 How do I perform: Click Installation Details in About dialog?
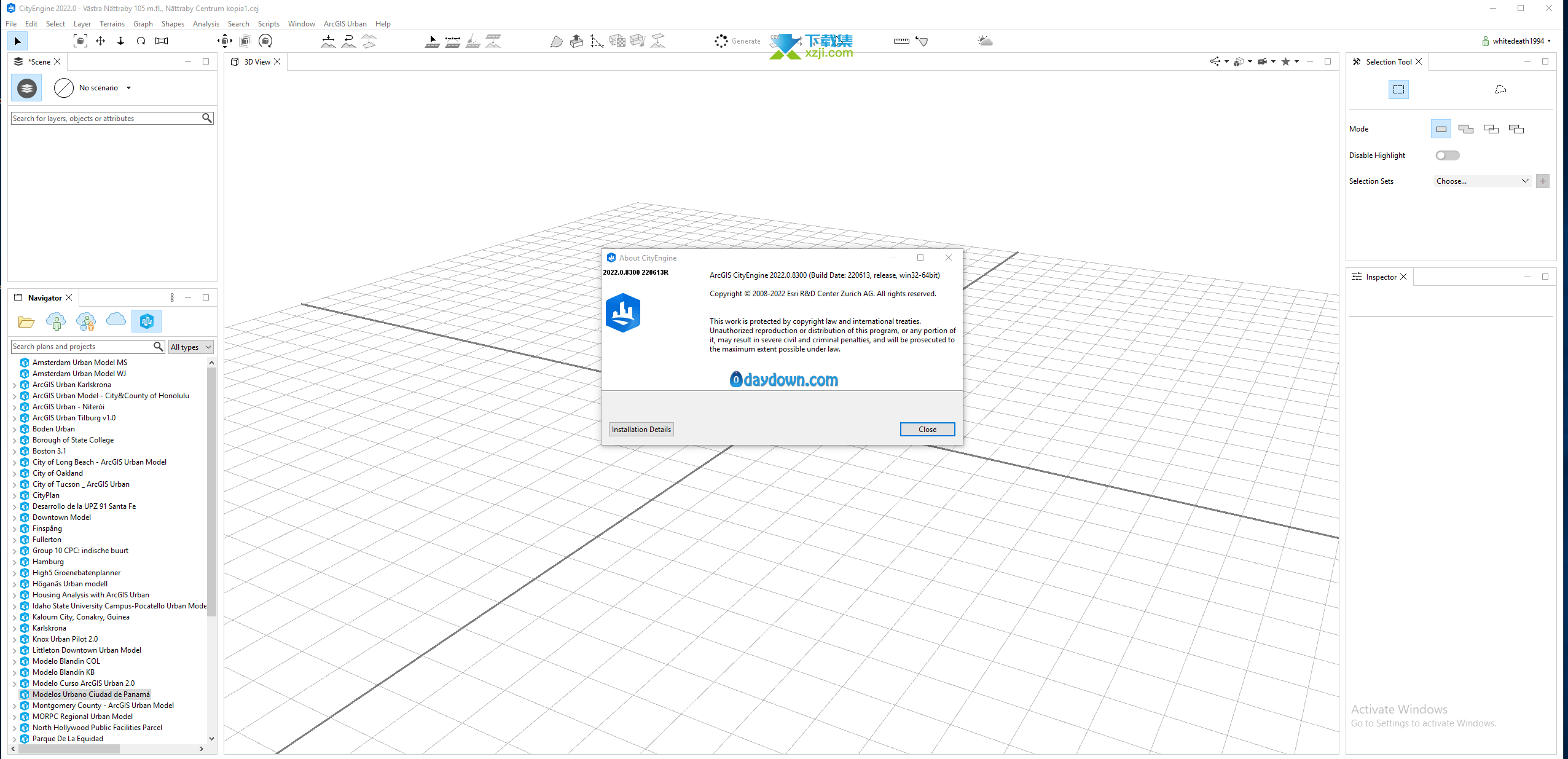(641, 429)
